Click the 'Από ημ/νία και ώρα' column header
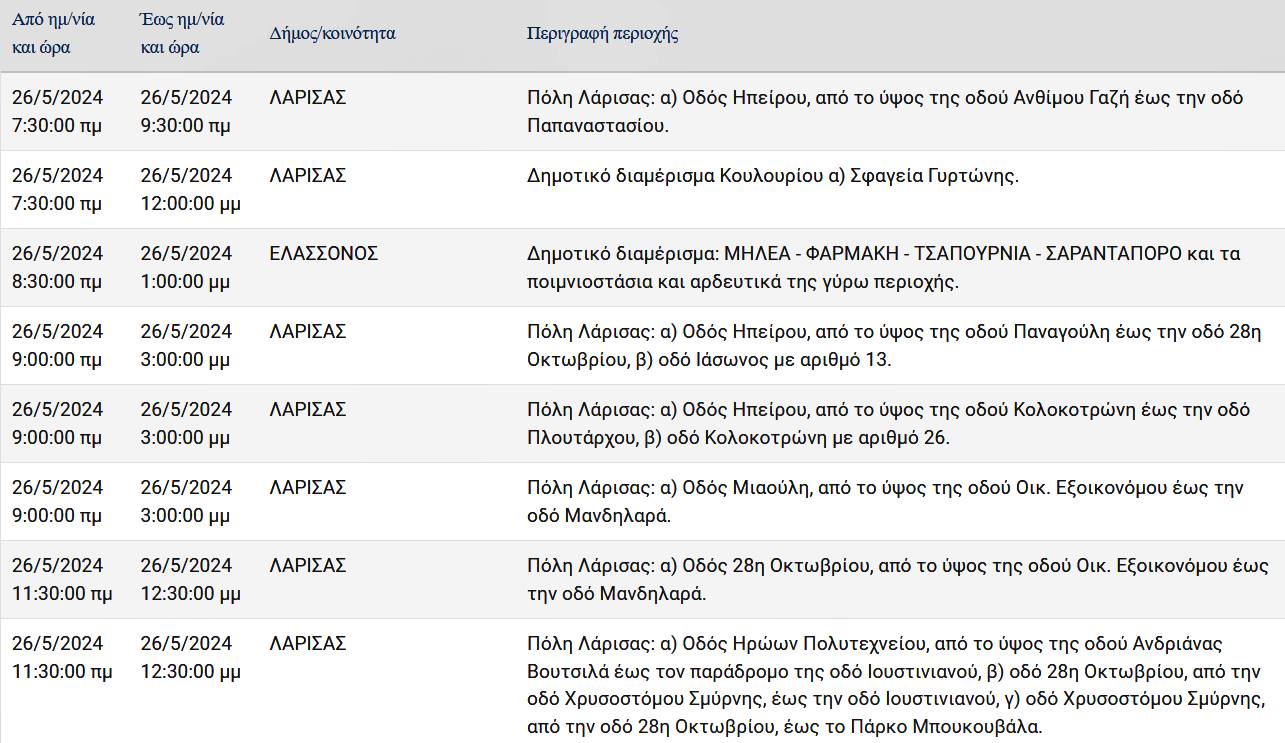 pos(54,33)
